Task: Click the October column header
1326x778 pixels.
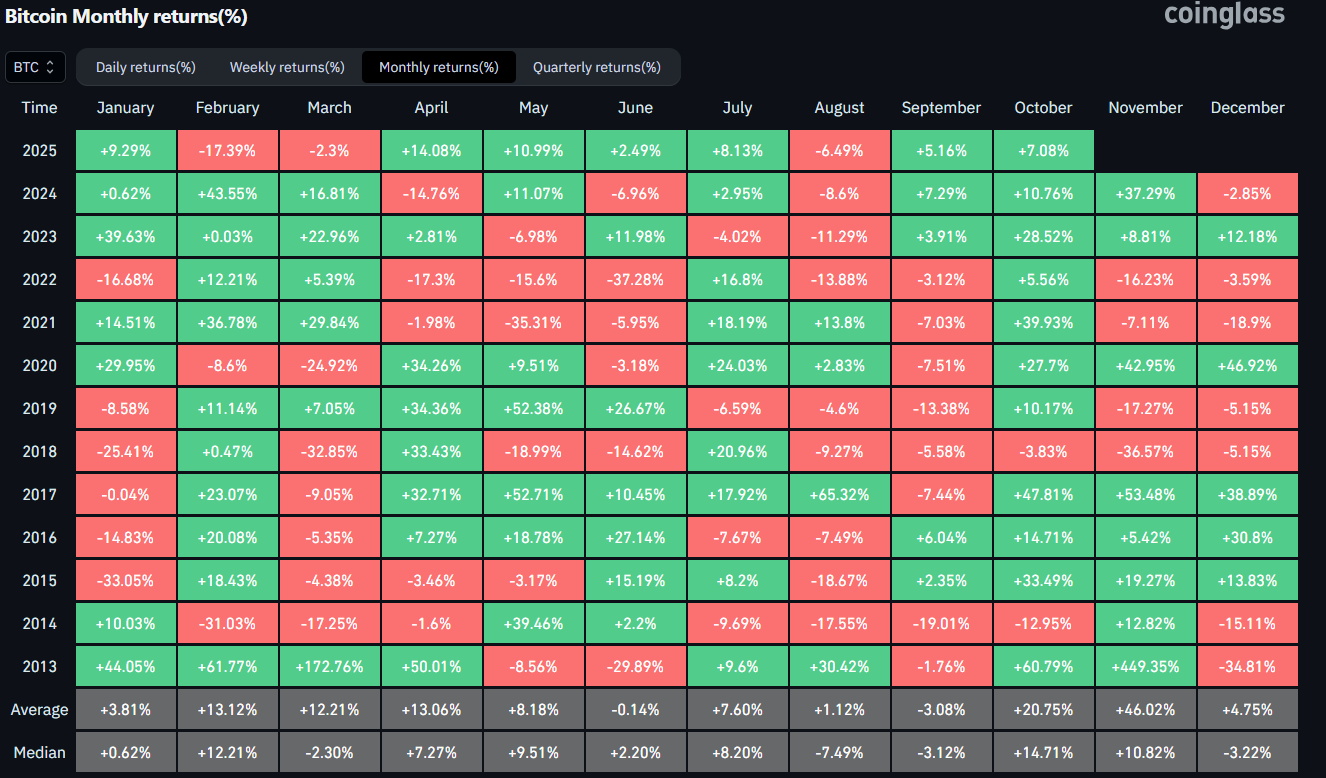Action: tap(1043, 108)
